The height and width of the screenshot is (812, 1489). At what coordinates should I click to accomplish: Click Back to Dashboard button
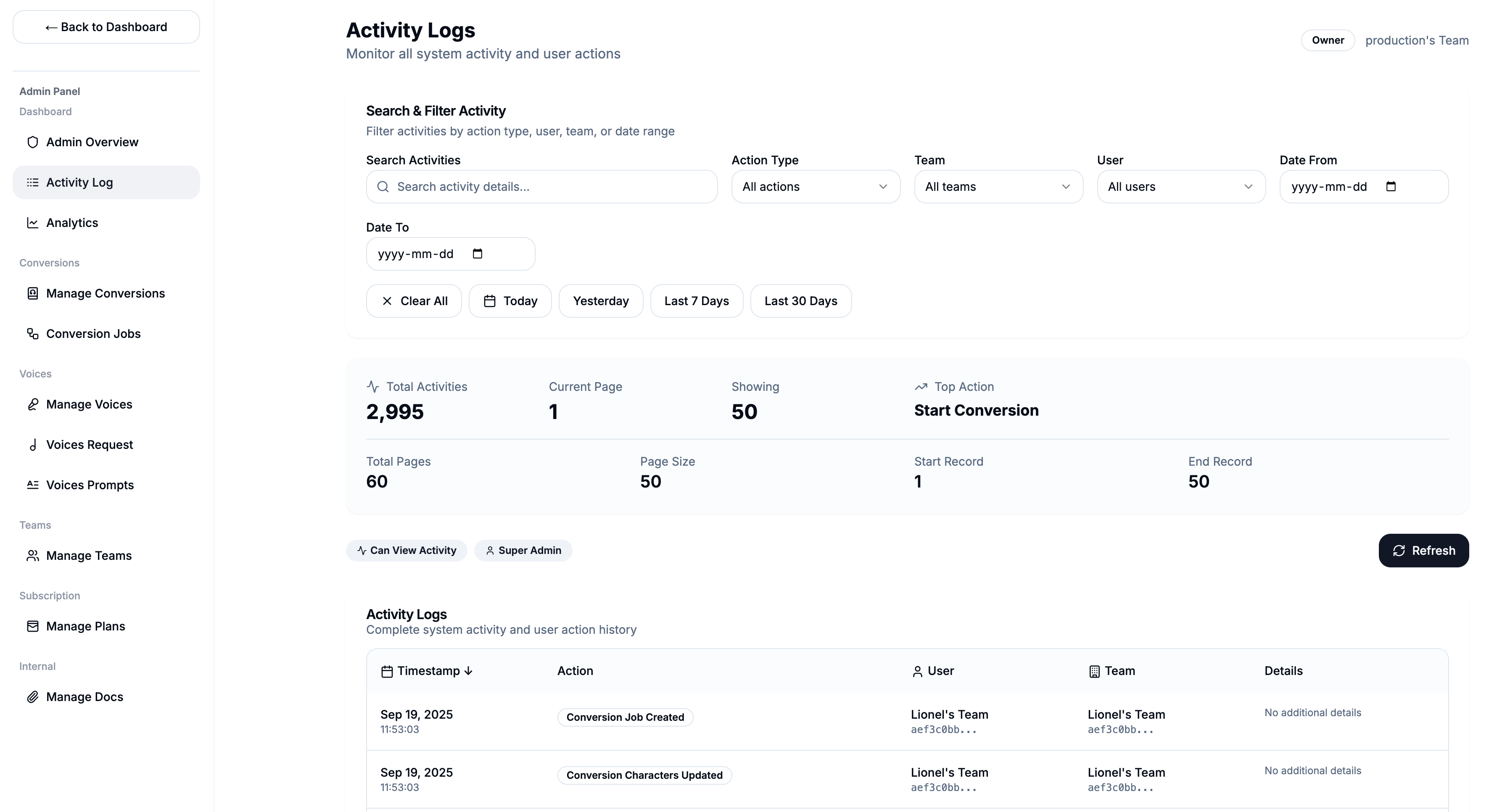click(x=106, y=27)
